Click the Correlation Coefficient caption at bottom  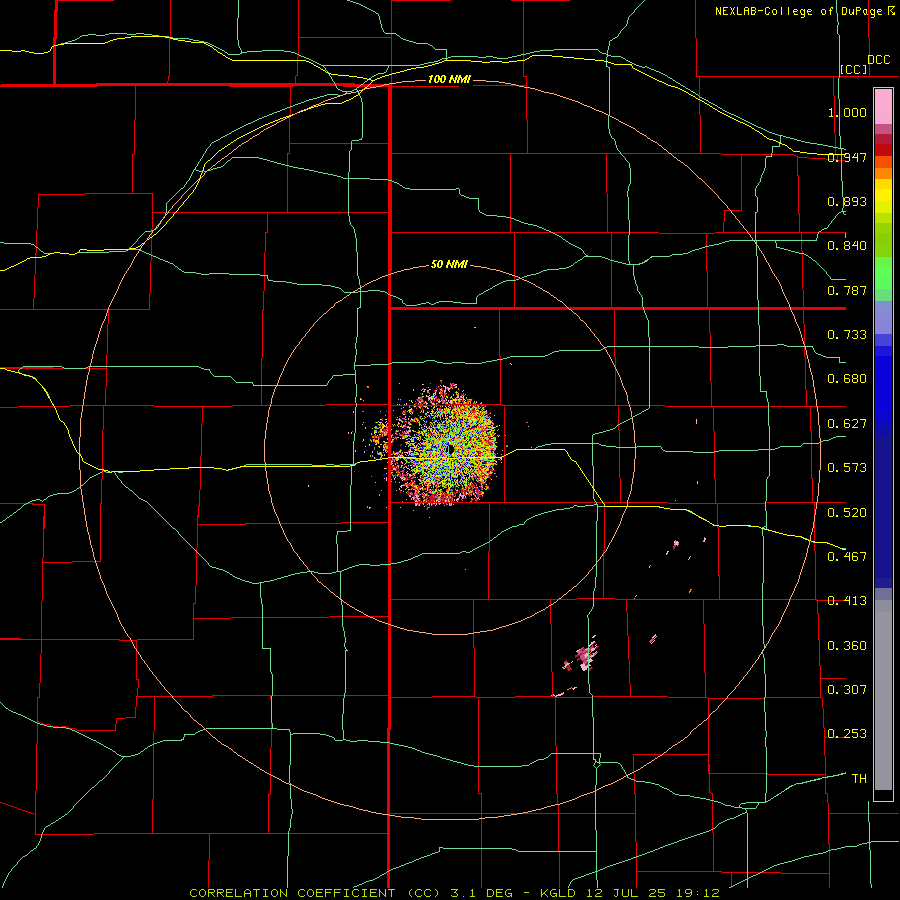(455, 893)
